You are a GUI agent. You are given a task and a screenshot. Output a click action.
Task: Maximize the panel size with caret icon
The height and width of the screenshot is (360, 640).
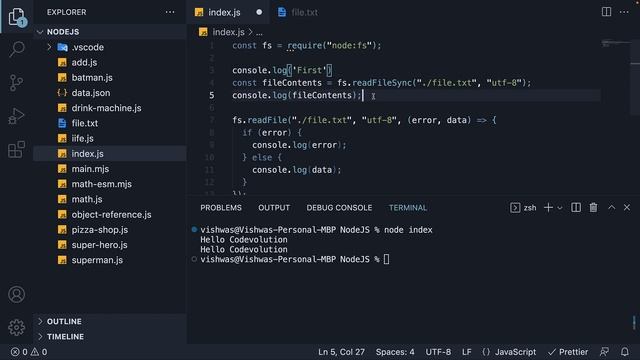click(x=611, y=207)
